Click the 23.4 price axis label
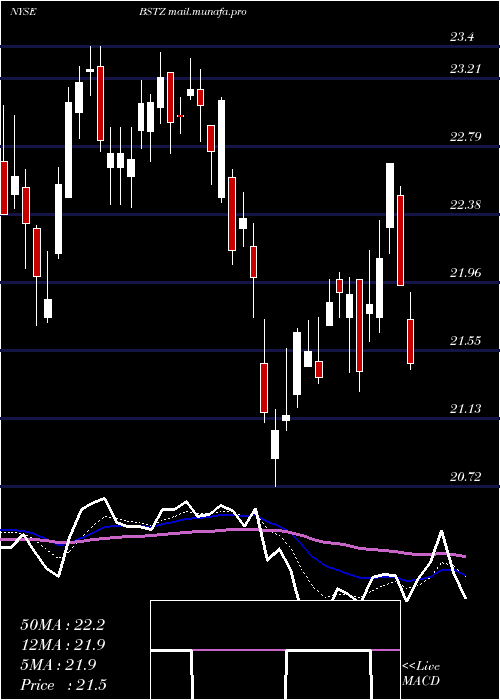Viewport: 500px width, 700px height. (462, 37)
